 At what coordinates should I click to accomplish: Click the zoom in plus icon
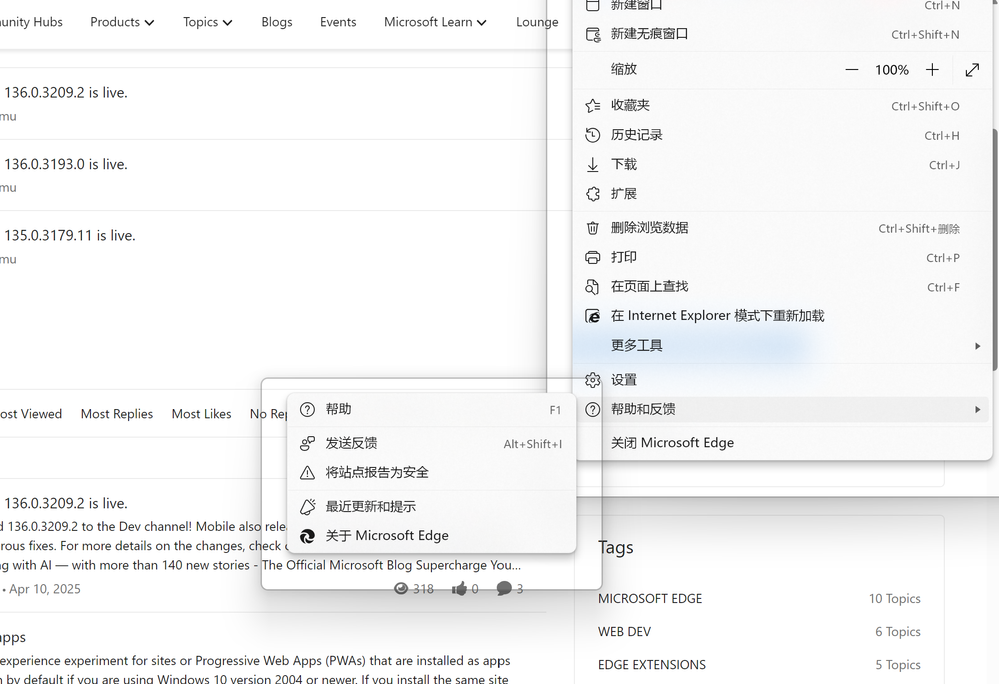point(932,70)
